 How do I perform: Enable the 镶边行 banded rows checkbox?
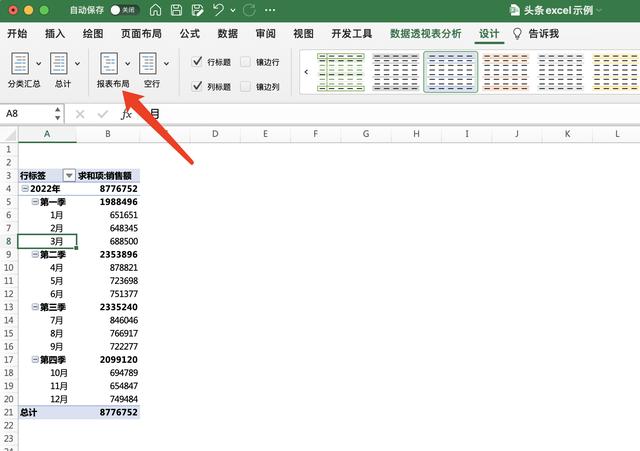pos(246,62)
